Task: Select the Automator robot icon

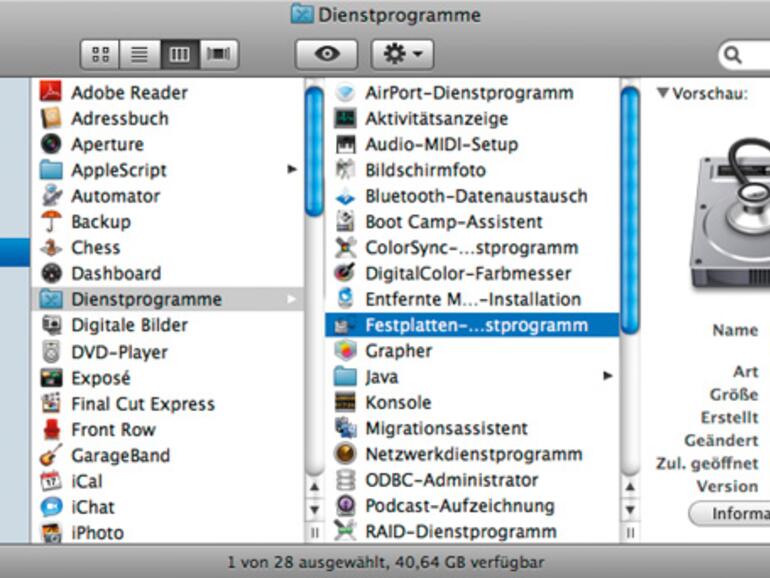Action: coord(51,195)
